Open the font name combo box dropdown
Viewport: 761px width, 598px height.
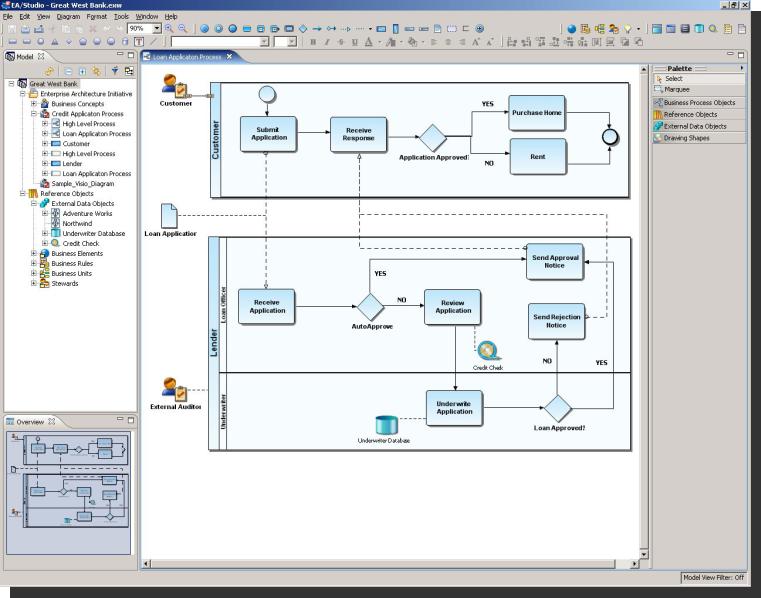264,42
